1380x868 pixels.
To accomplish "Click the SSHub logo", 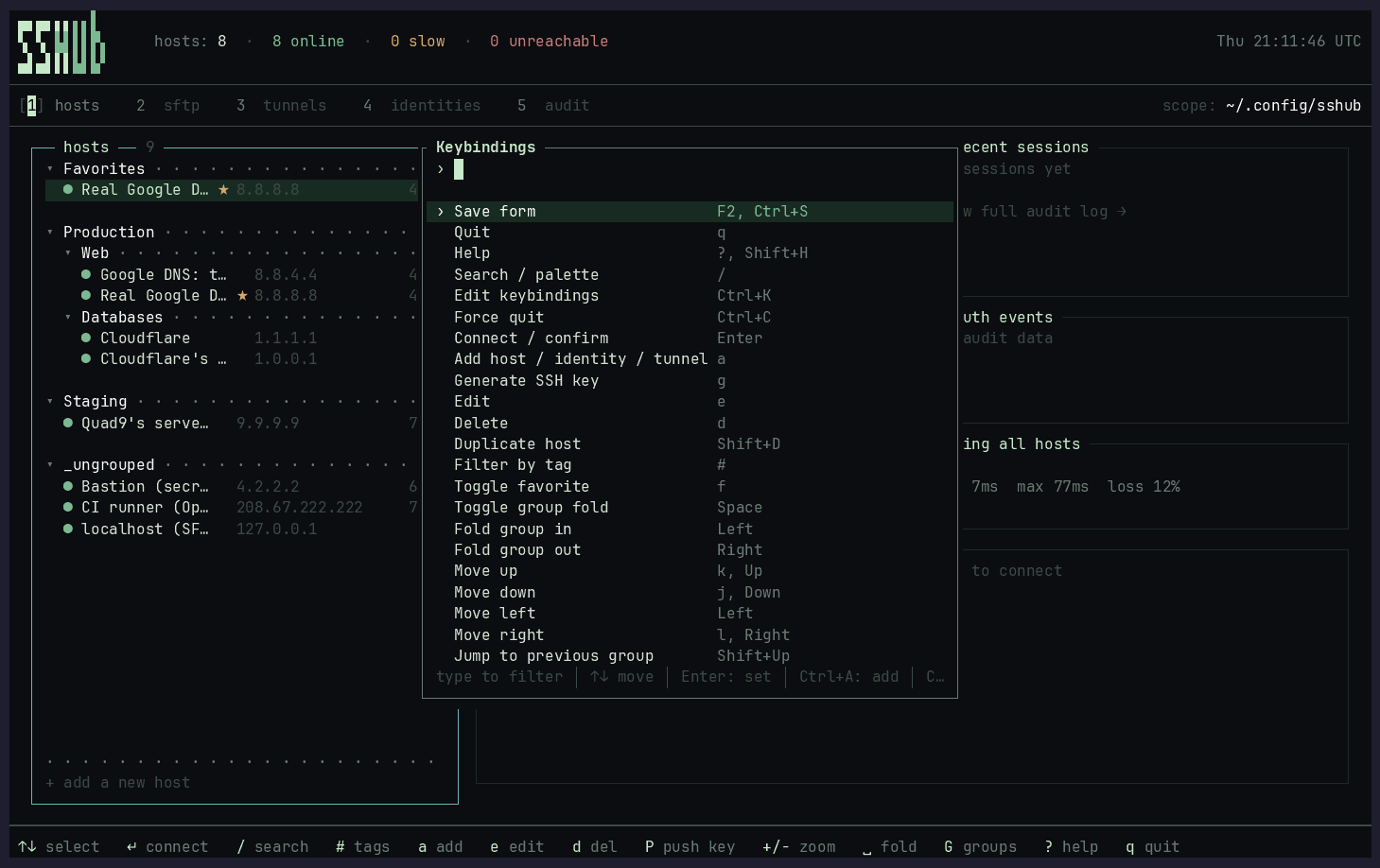I will [x=61, y=43].
